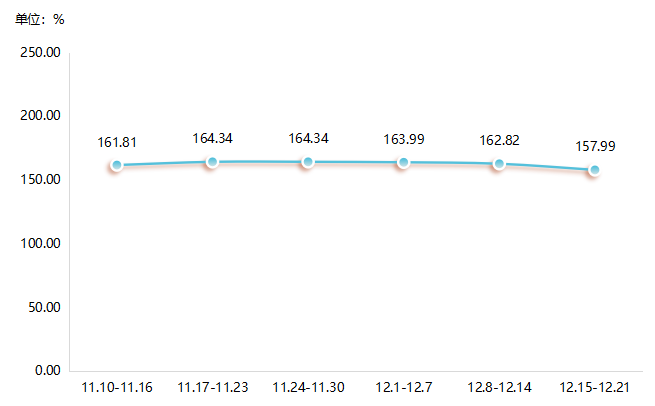This screenshot has height=406, width=655.
Task: Click the 12.8-12.14 data point marker
Action: (x=499, y=163)
